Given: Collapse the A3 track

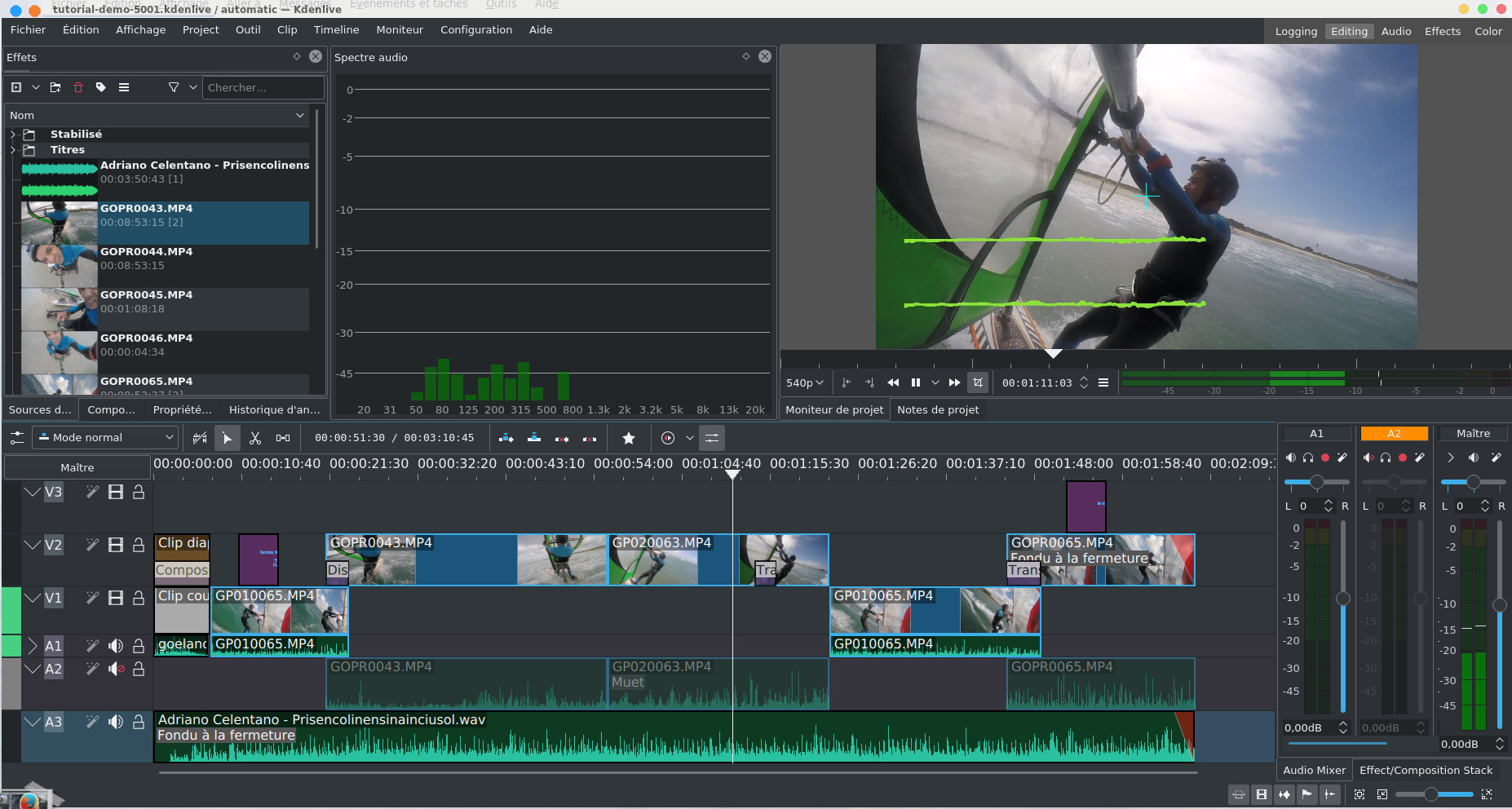Looking at the screenshot, I should click(x=33, y=722).
